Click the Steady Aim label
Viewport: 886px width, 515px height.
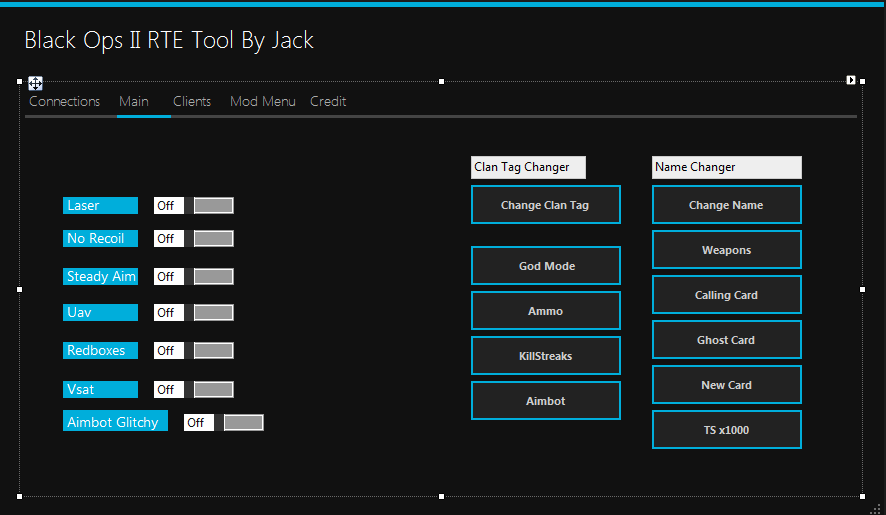click(x=100, y=276)
